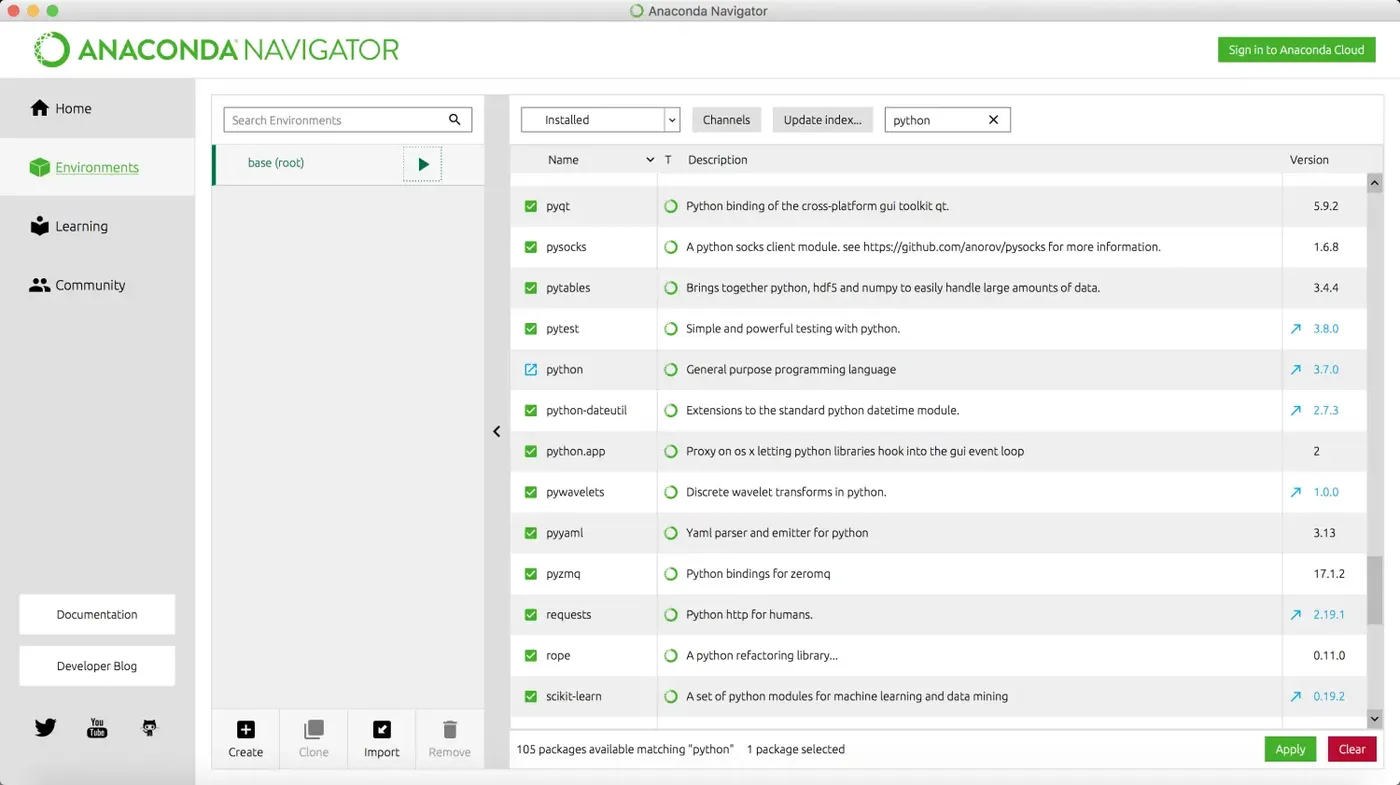Viewport: 1400px width, 785px height.
Task: Click the Remove environment trash icon
Action: pos(450,729)
